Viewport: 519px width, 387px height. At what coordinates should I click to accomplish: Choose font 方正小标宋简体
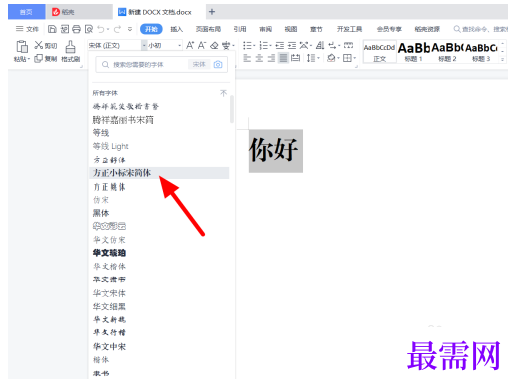click(x=159, y=173)
